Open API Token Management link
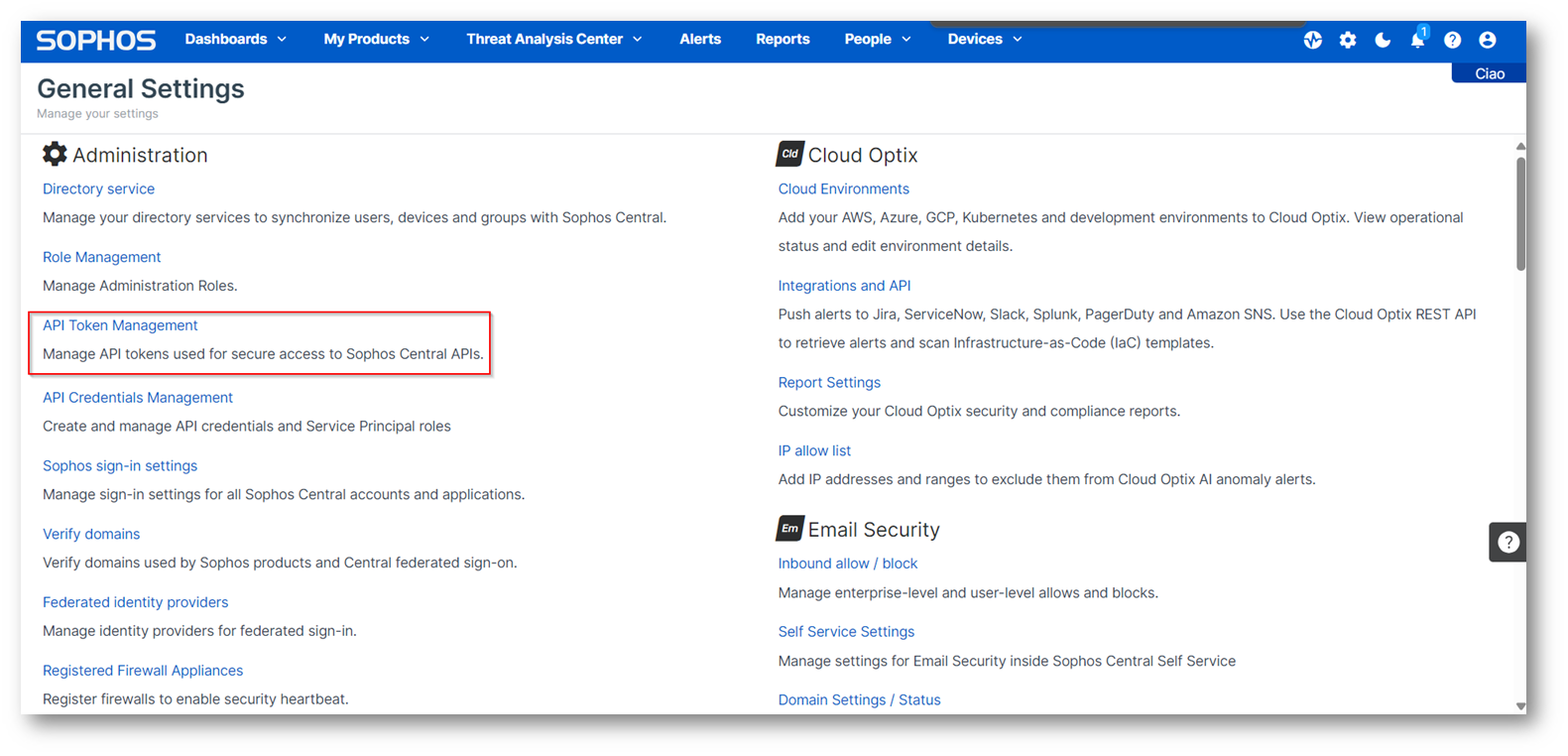The image size is (1568, 756). coord(120,325)
